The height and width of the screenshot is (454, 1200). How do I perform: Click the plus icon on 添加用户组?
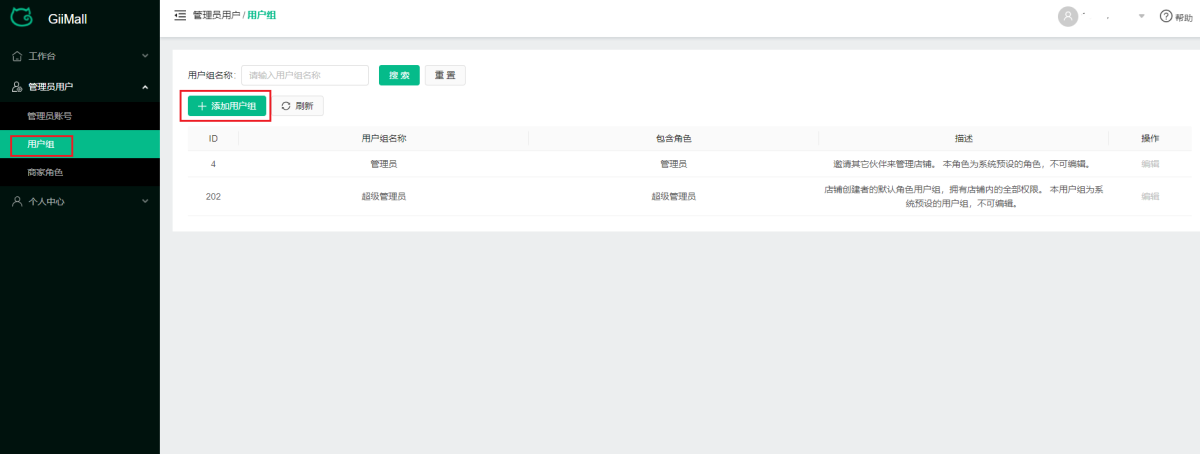coord(202,106)
